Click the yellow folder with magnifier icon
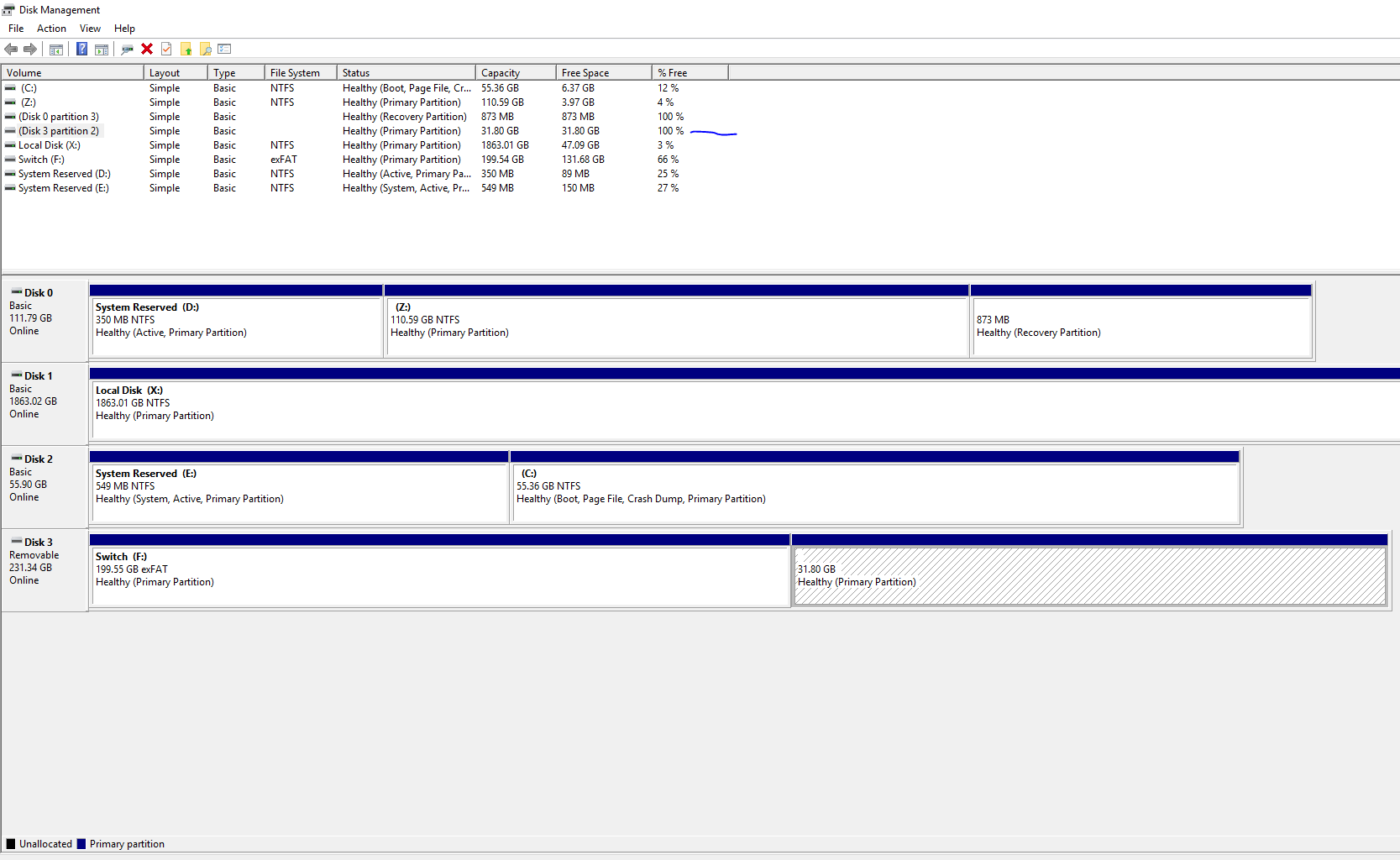Image resolution: width=1400 pixels, height=860 pixels. pos(206,49)
